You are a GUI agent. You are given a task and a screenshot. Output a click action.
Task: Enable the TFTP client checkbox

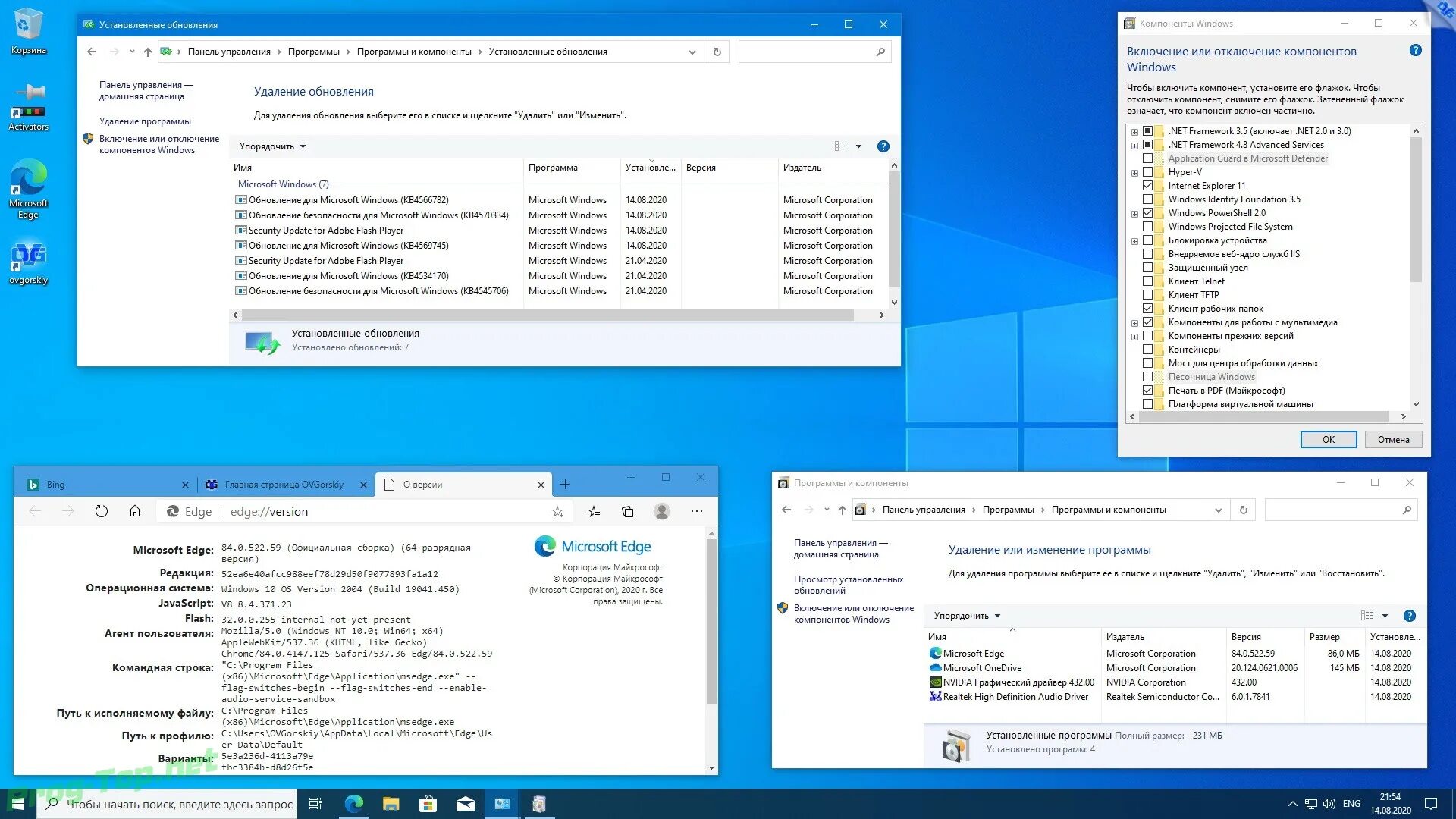[1147, 295]
